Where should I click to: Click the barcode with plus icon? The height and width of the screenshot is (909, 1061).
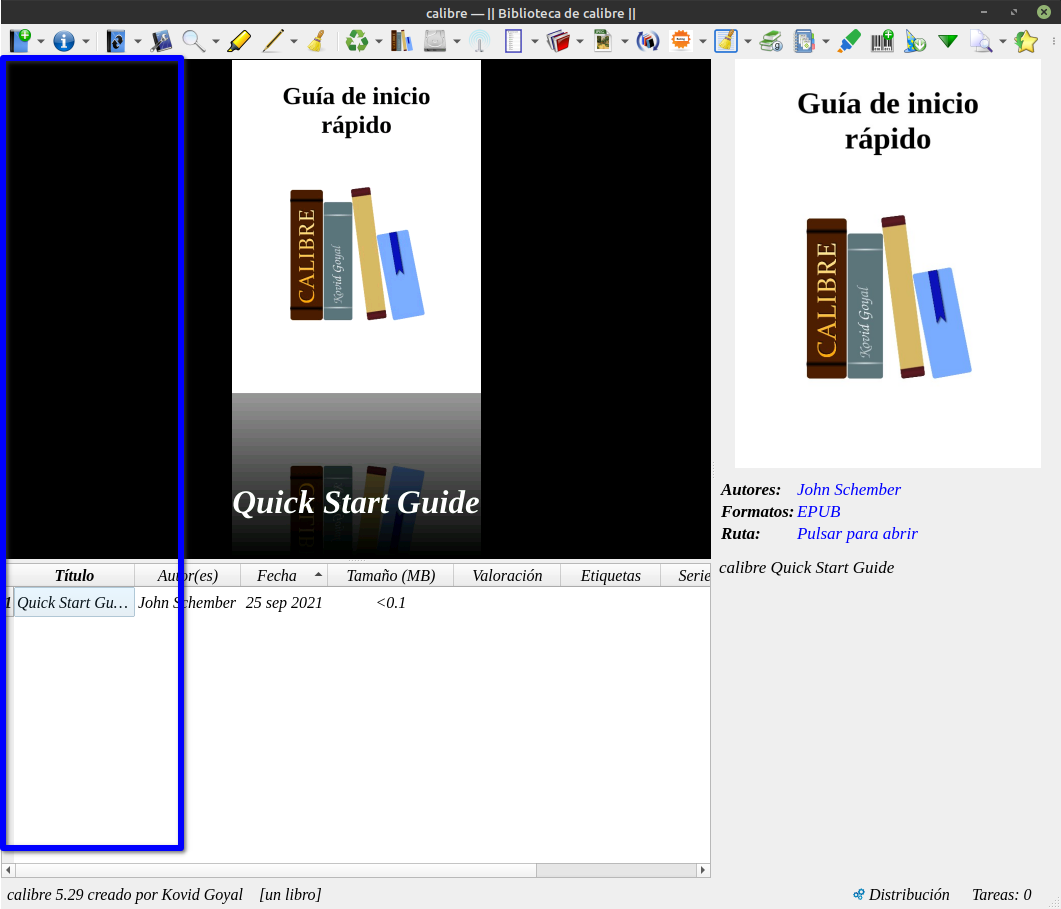(x=882, y=41)
